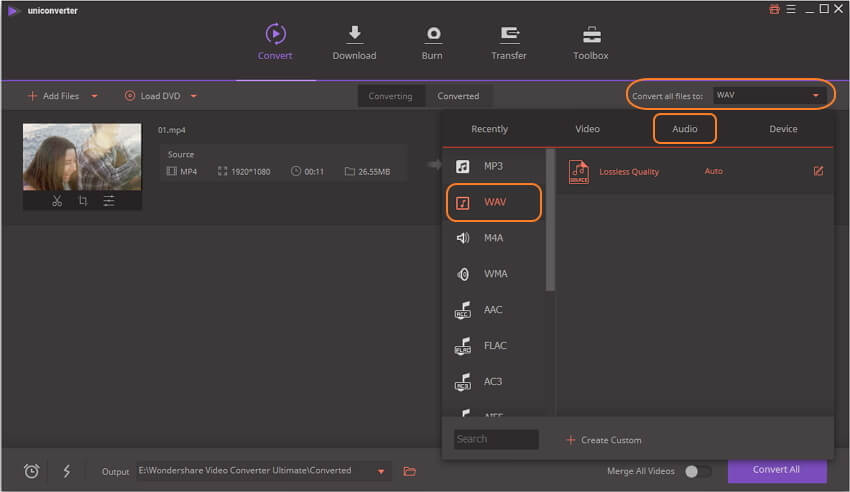This screenshot has width=850, height=492.
Task: Open the Toolbox section
Action: coord(590,42)
